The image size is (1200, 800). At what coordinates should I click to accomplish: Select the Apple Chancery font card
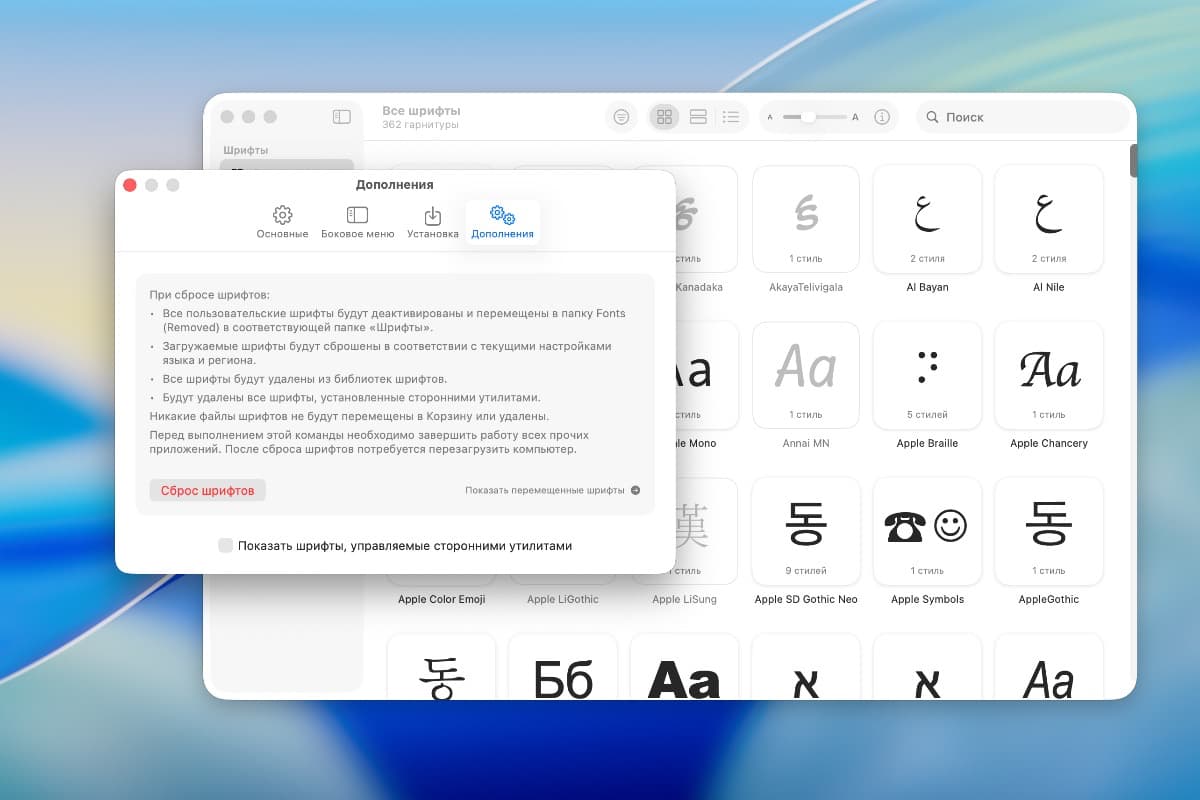(1049, 376)
